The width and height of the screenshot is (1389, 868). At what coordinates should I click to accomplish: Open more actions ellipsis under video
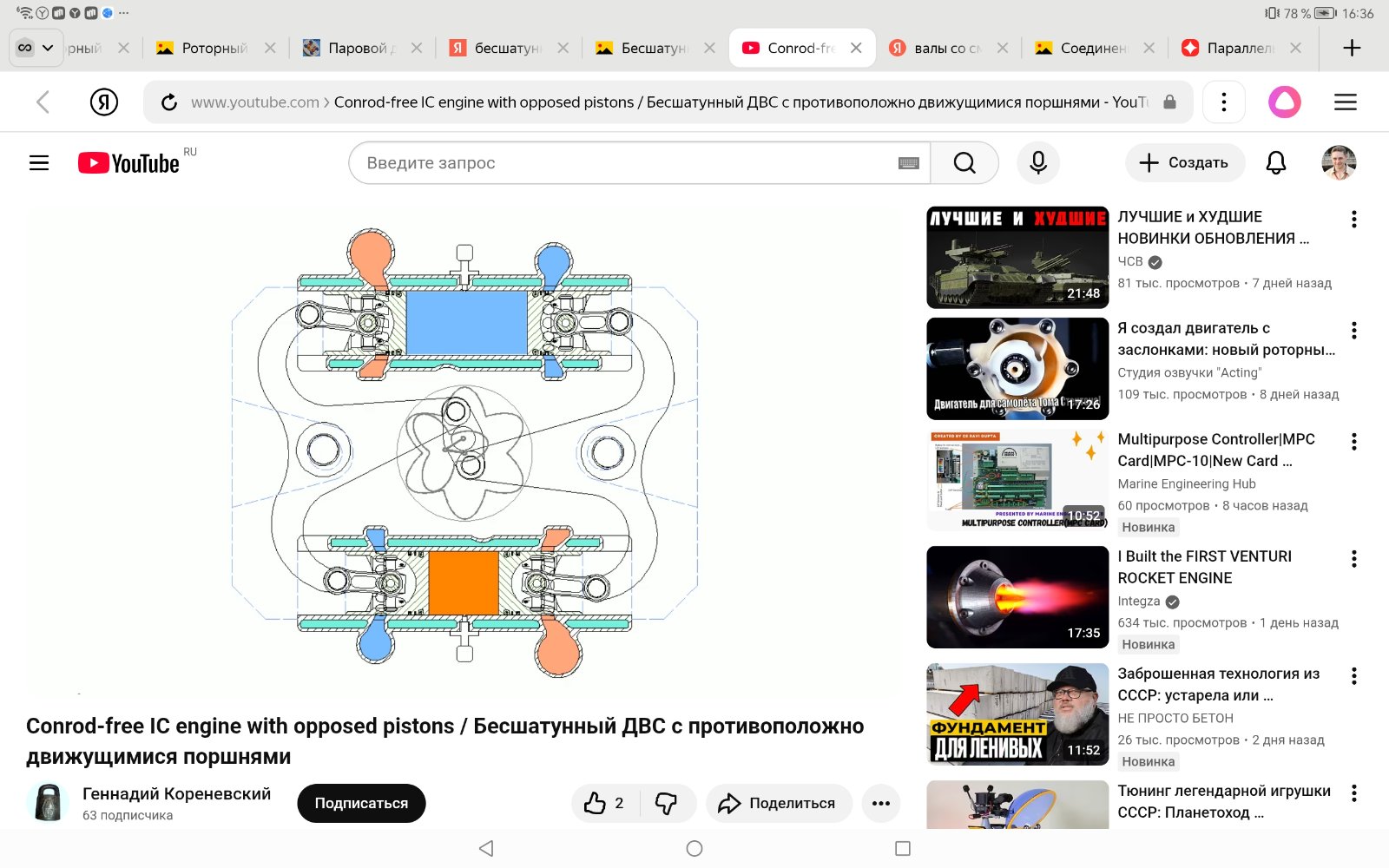coord(880,803)
